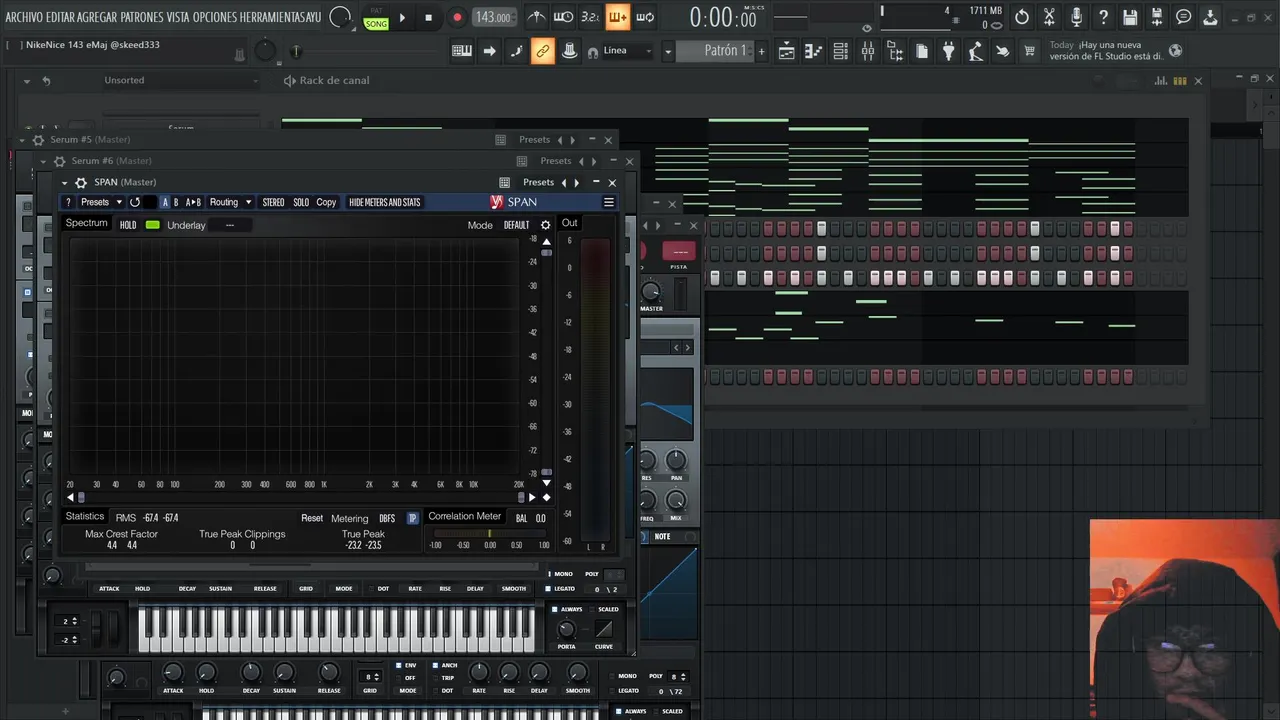Viewport: 1280px width, 720px height.
Task: Click SPAN reset circular arrow icon
Action: 135,202
